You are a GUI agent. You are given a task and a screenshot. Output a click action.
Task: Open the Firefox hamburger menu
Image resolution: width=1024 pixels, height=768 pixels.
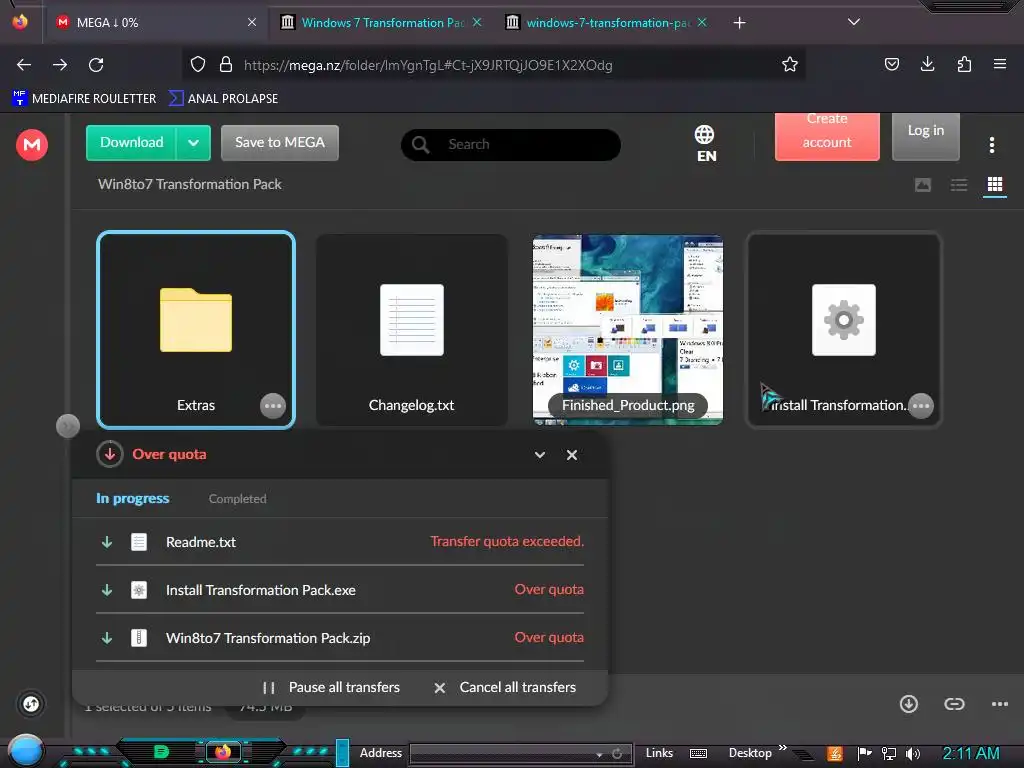[1000, 64]
